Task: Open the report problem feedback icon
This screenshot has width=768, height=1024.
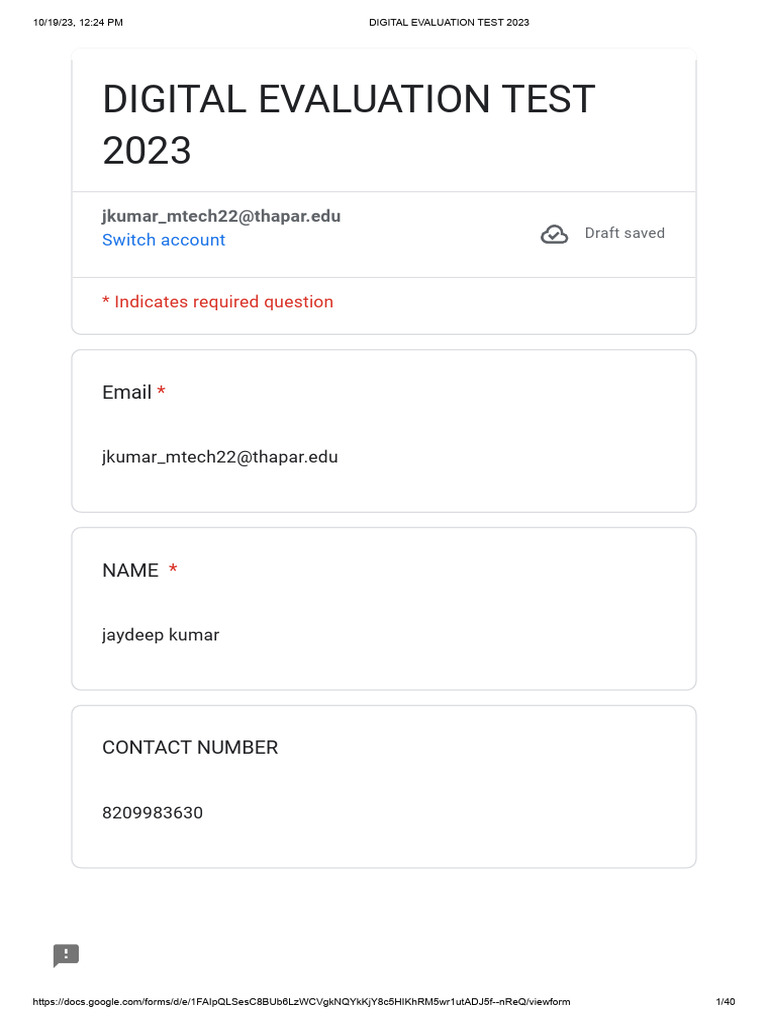Action: 66,955
